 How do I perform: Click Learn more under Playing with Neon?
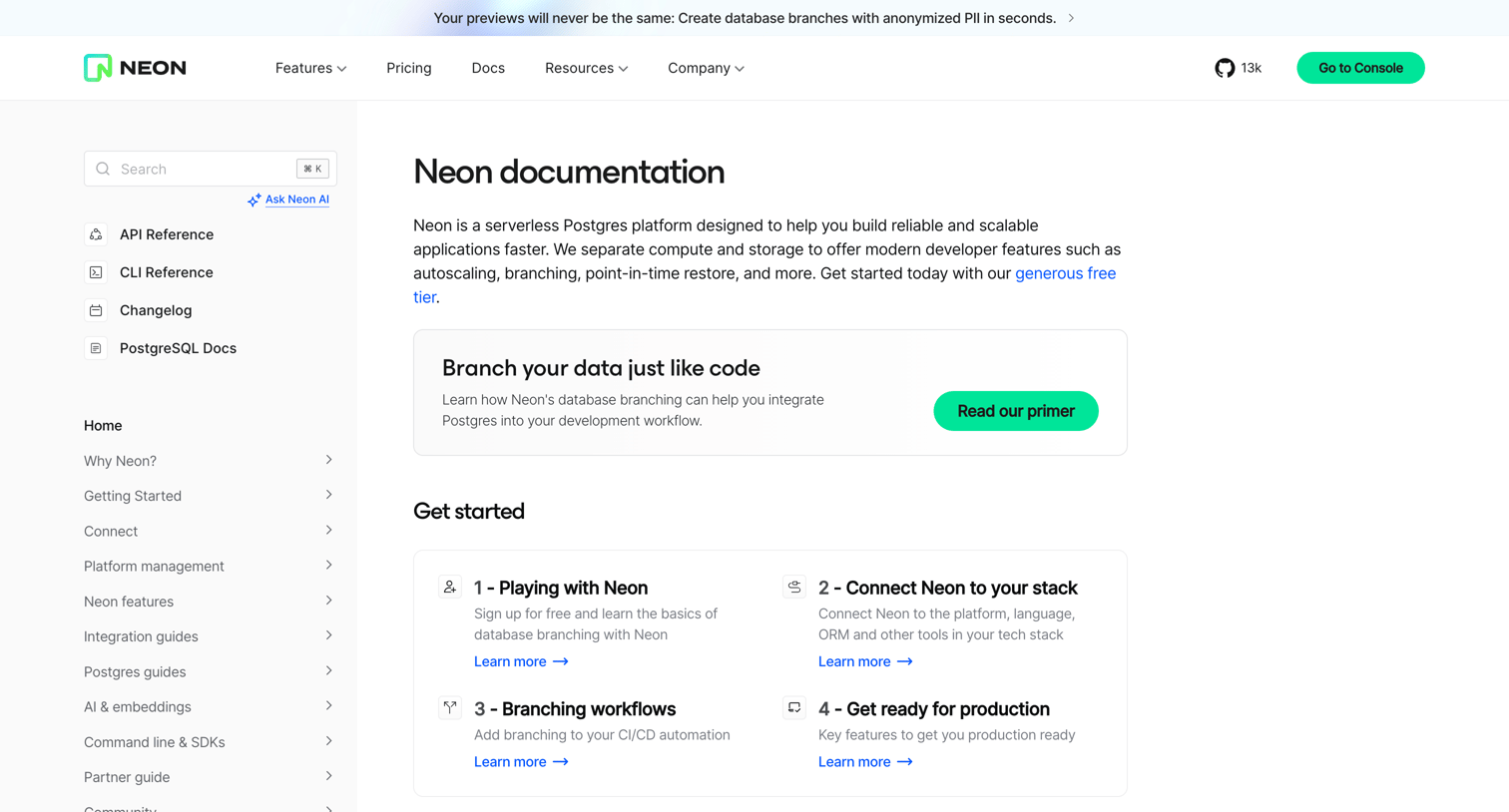[x=521, y=661]
